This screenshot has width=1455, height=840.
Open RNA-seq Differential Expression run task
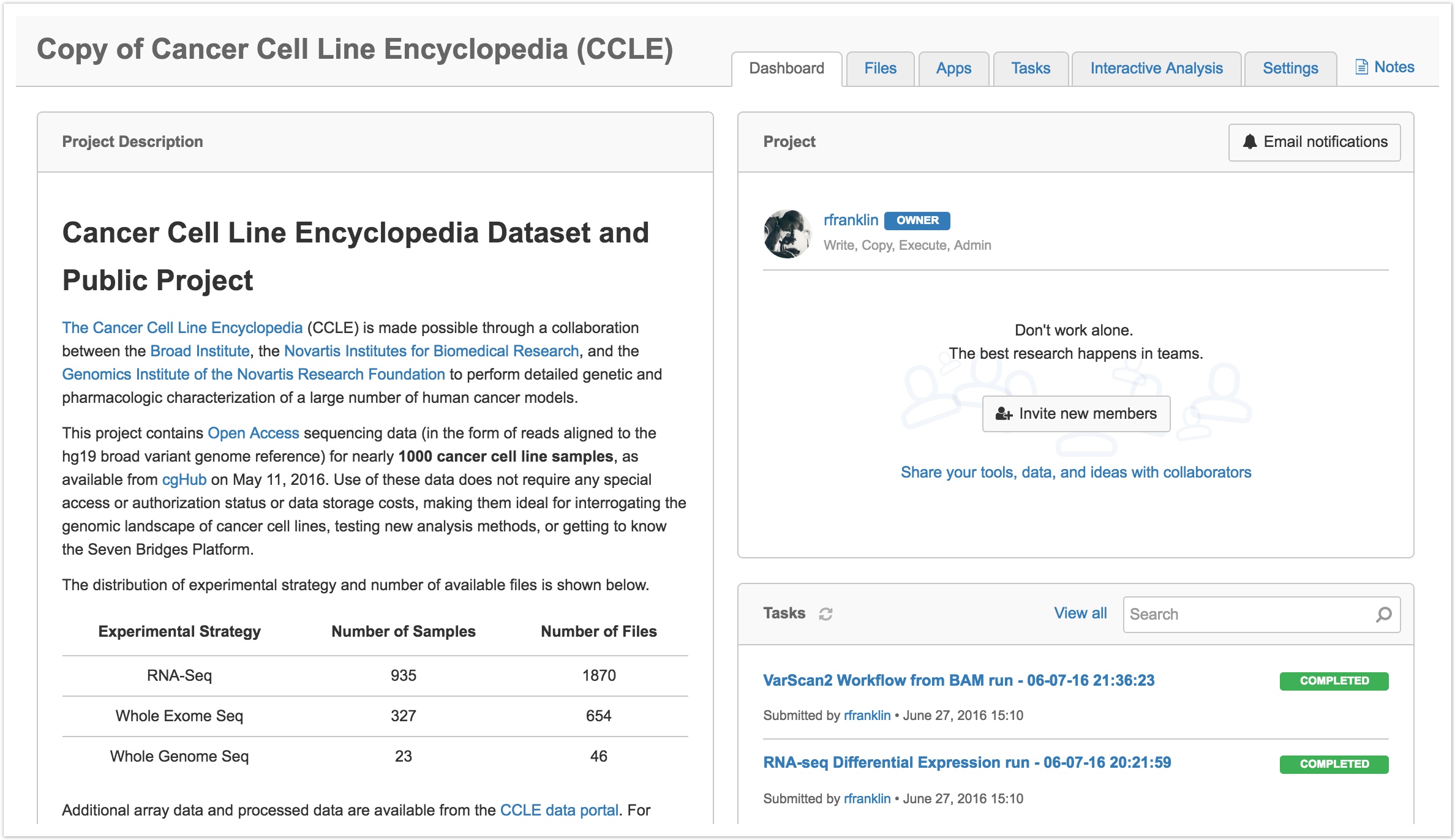(x=966, y=763)
